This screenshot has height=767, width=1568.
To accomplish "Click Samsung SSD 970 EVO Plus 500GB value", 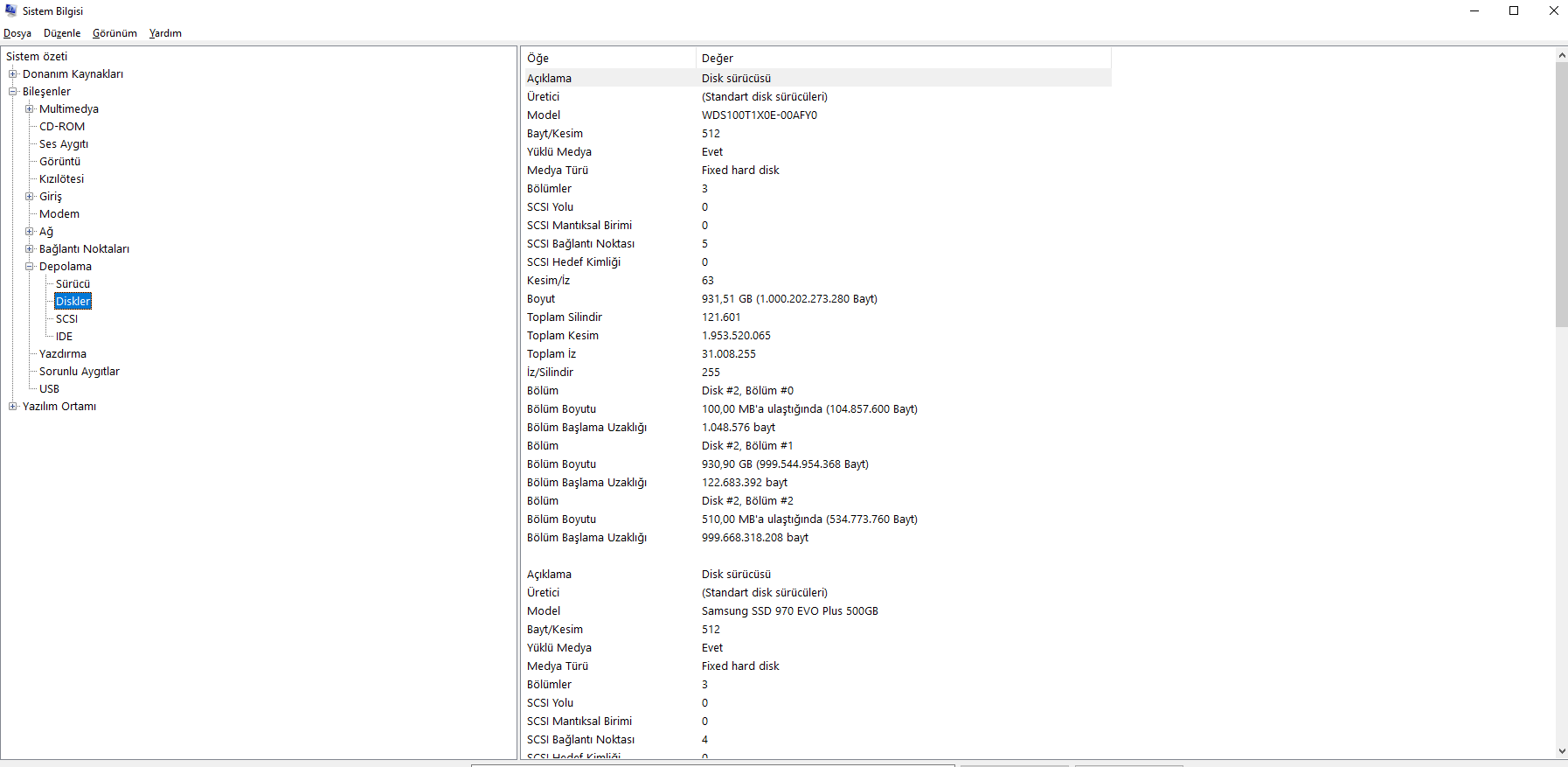I will click(x=790, y=611).
